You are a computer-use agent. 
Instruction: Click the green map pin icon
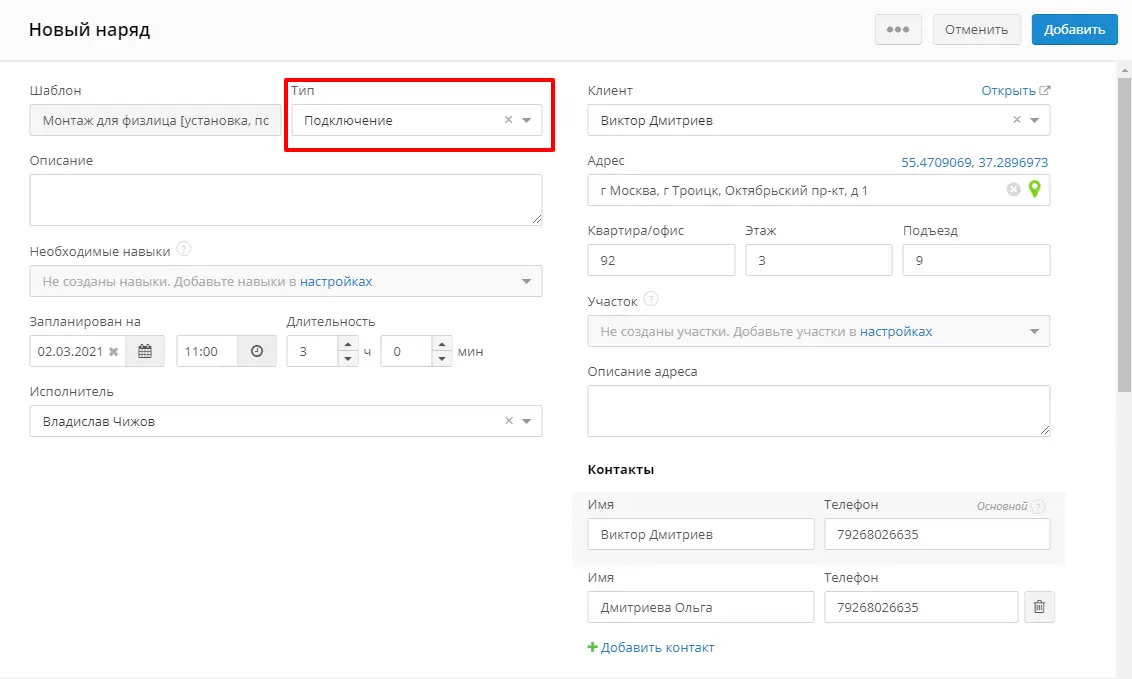pos(1035,189)
